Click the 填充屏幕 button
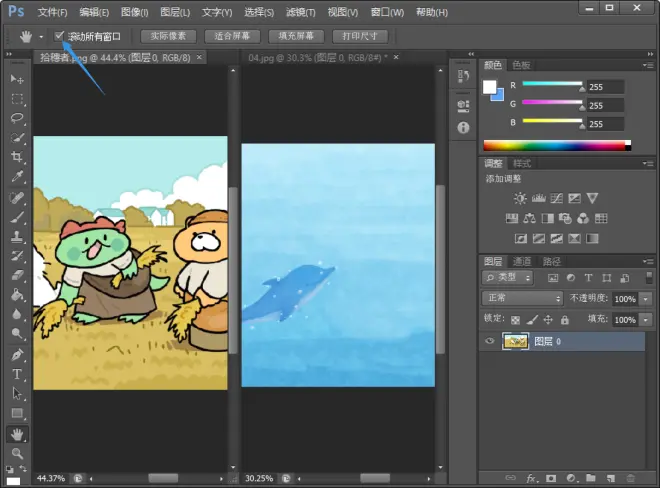Image resolution: width=660 pixels, height=488 pixels. [x=296, y=36]
